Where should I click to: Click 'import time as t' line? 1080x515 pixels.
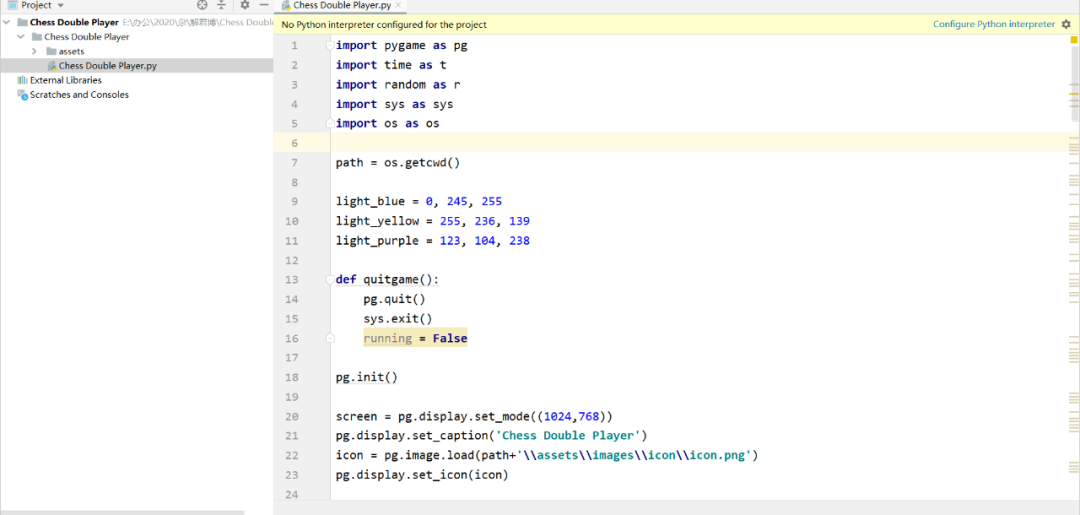click(x=391, y=65)
